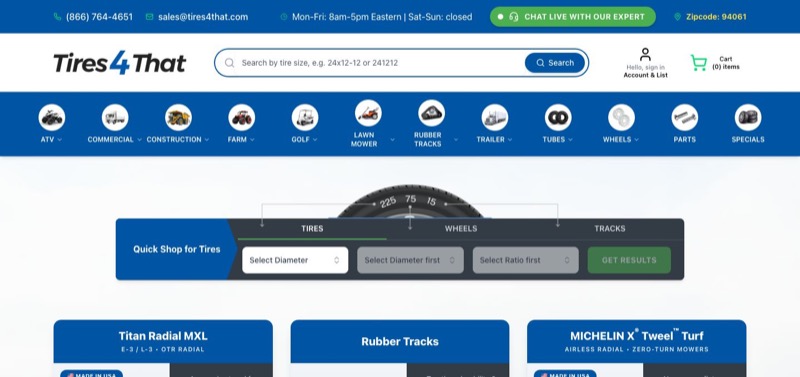Call phone number (866) 764-4651
This screenshot has height=377, width=800.
(x=99, y=17)
